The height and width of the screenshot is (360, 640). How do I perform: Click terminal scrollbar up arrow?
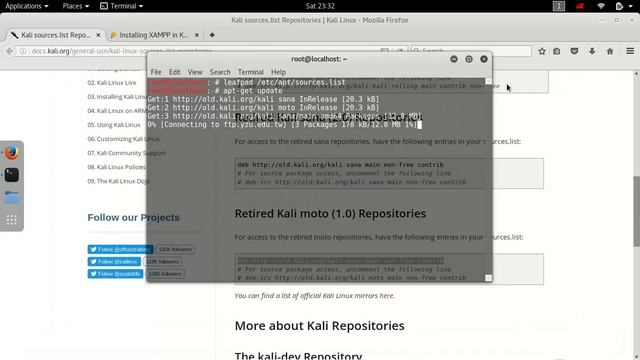click(488, 81)
